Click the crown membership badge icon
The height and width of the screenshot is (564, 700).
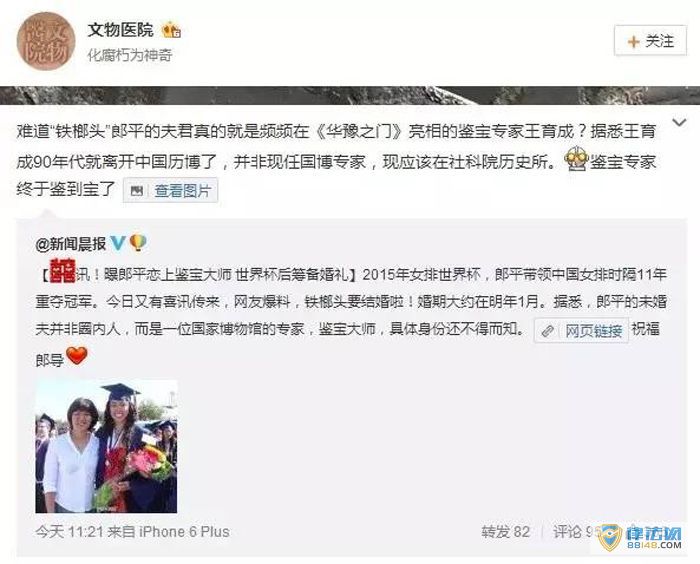[171, 30]
